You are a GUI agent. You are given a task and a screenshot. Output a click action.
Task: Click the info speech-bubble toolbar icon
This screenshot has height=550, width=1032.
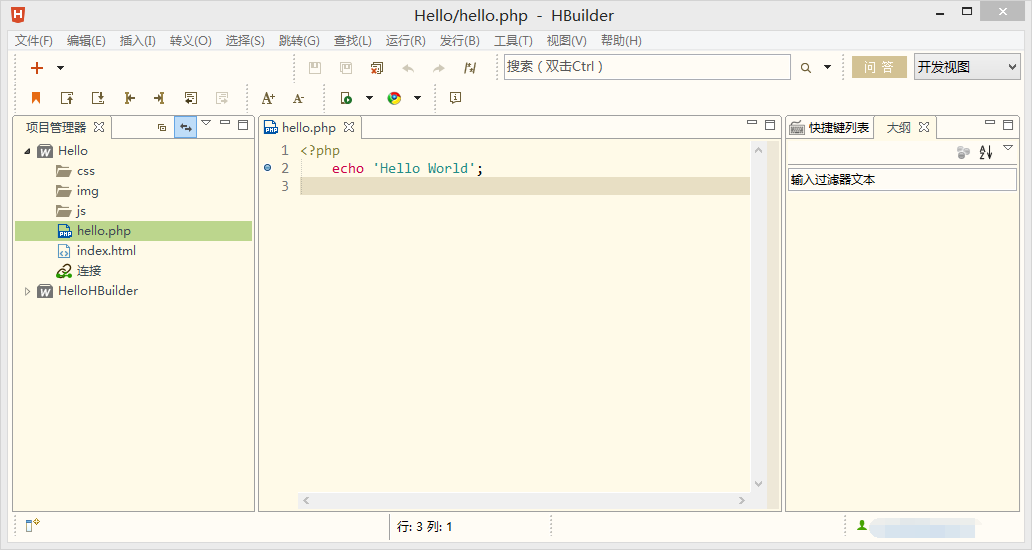click(455, 97)
